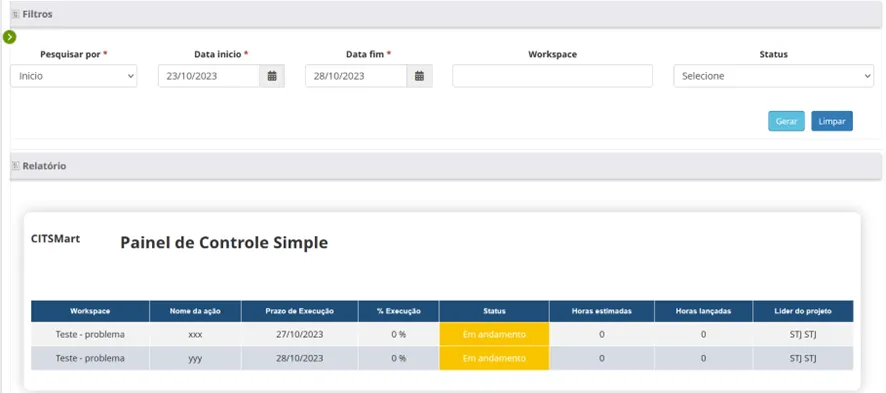Screen dimensions: 886x393
Task: Click STJ STJ leader in yyy row
Action: coord(803,358)
